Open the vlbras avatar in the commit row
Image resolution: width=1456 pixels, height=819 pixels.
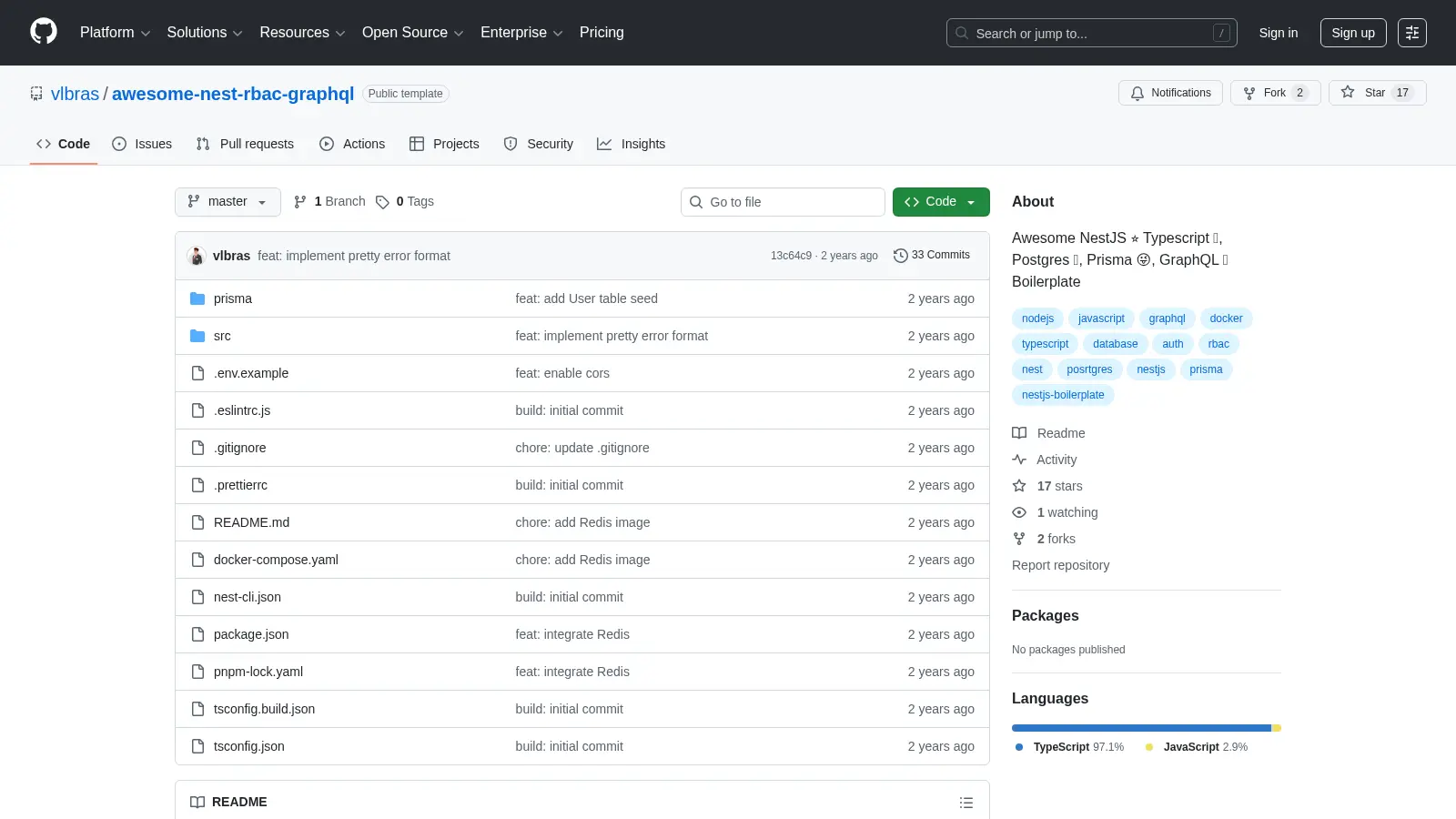point(197,256)
